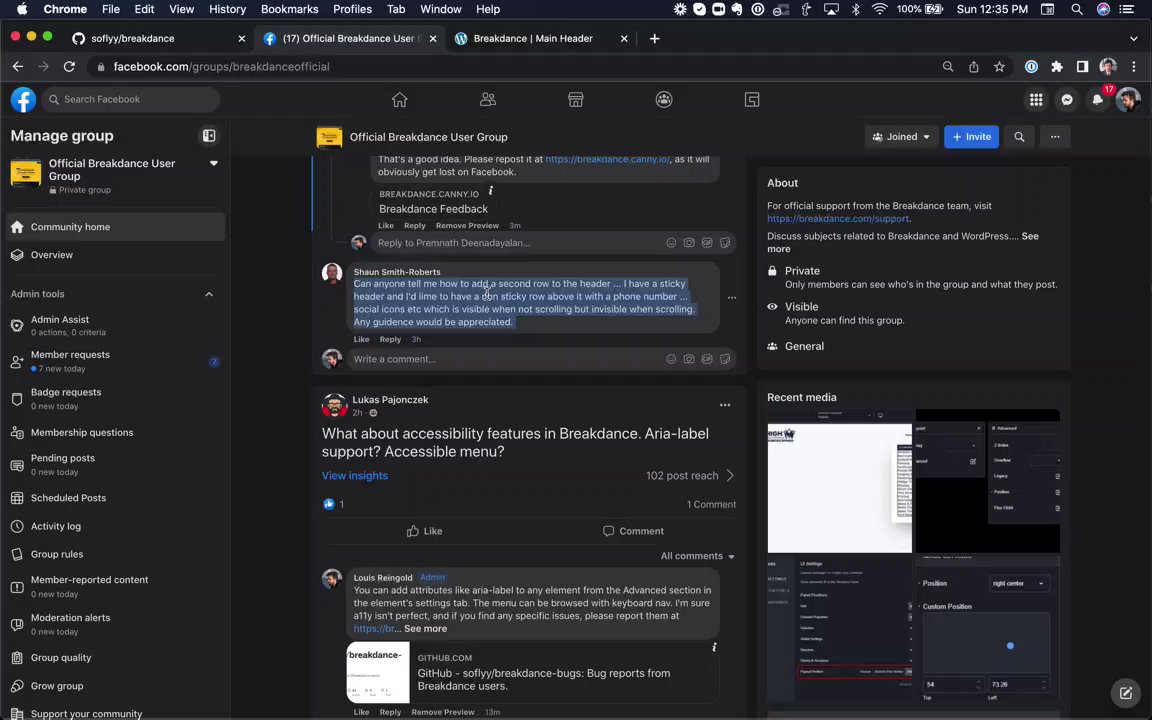Insert emoji in Reply to Premnath box

pyautogui.click(x=671, y=242)
